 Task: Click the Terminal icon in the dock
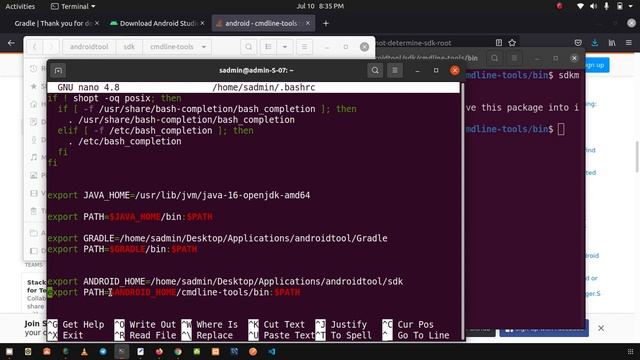122,351
